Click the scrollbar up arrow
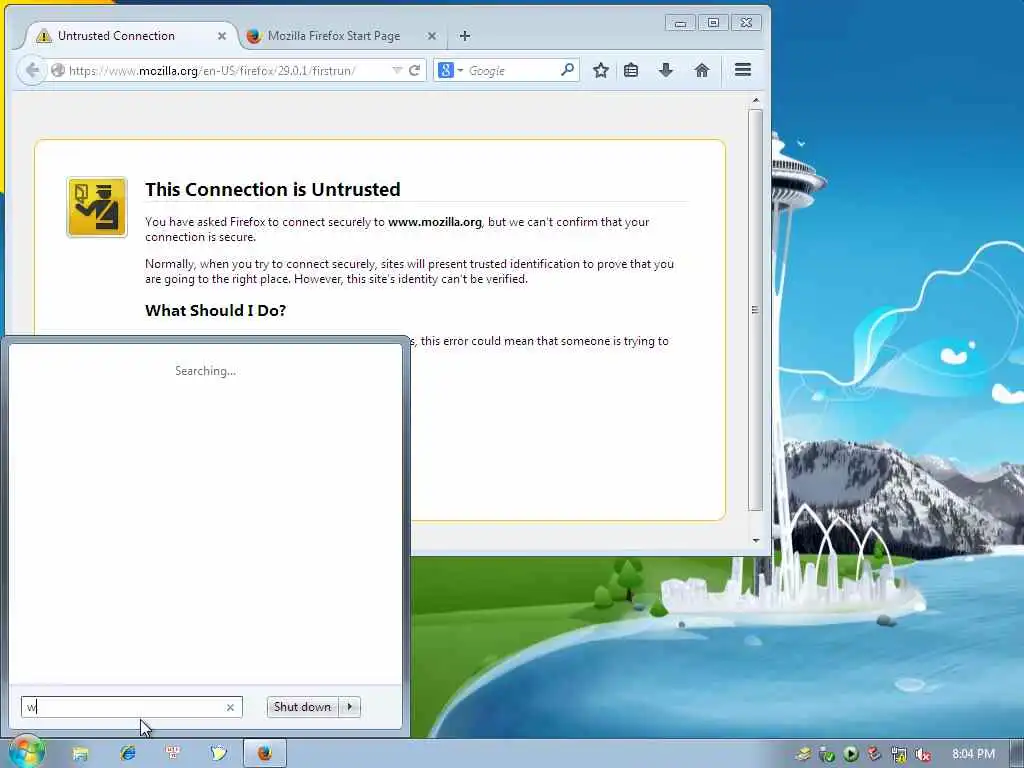 pos(756,101)
